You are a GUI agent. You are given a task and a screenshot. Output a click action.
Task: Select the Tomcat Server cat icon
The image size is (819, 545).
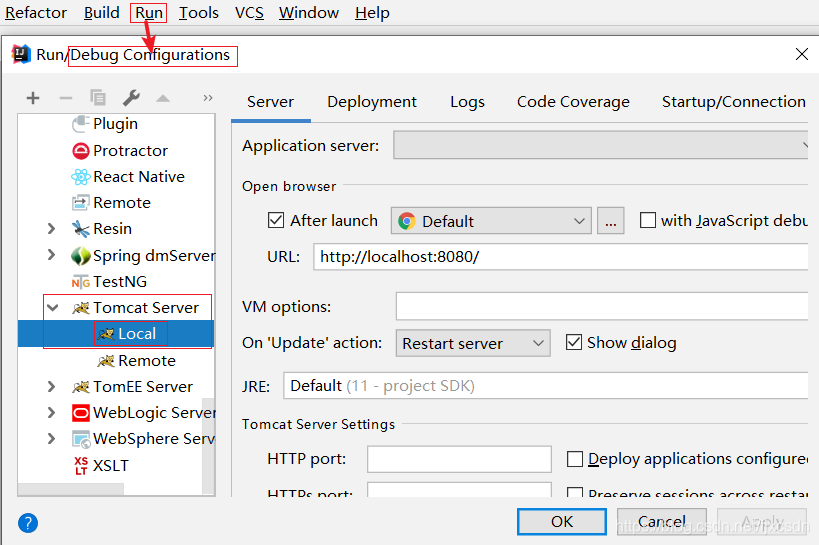[x=80, y=308]
